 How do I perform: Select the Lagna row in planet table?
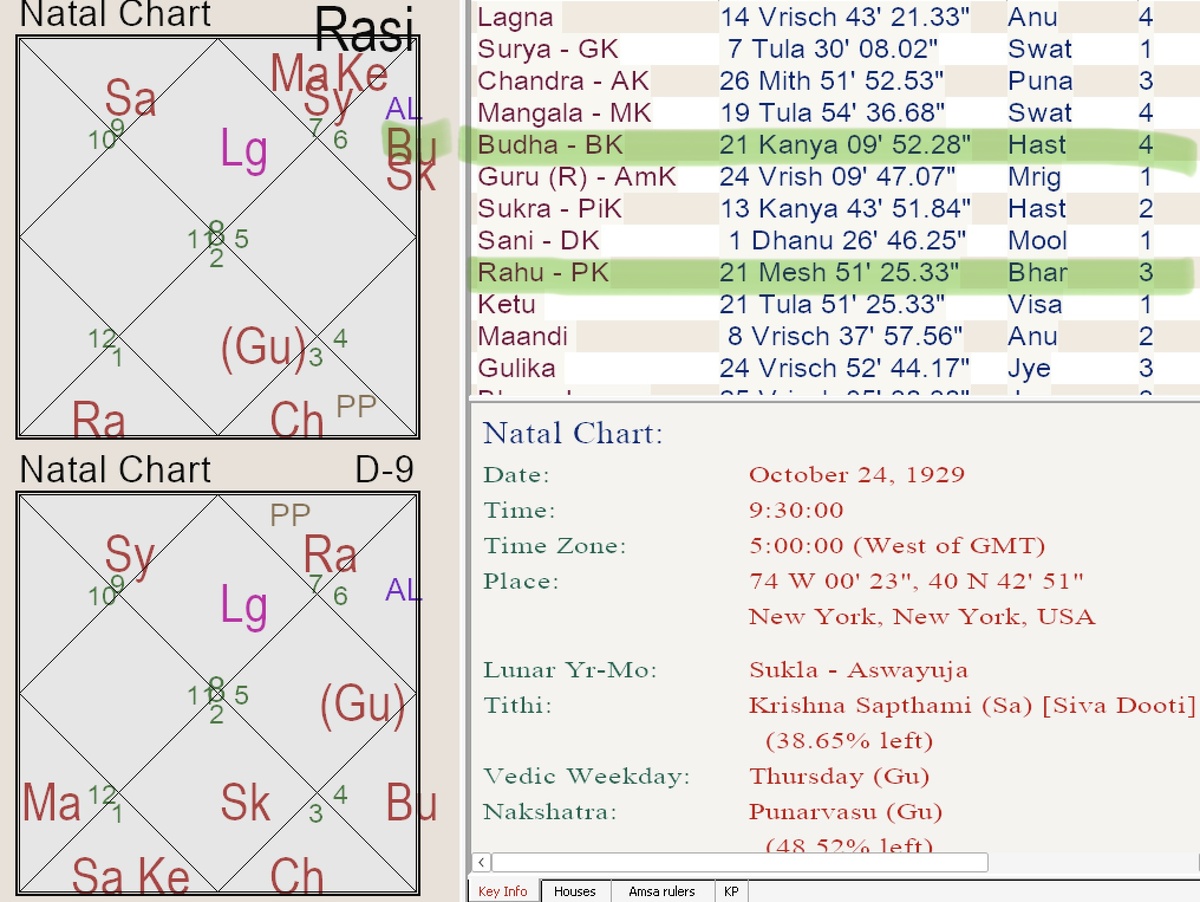click(x=835, y=17)
